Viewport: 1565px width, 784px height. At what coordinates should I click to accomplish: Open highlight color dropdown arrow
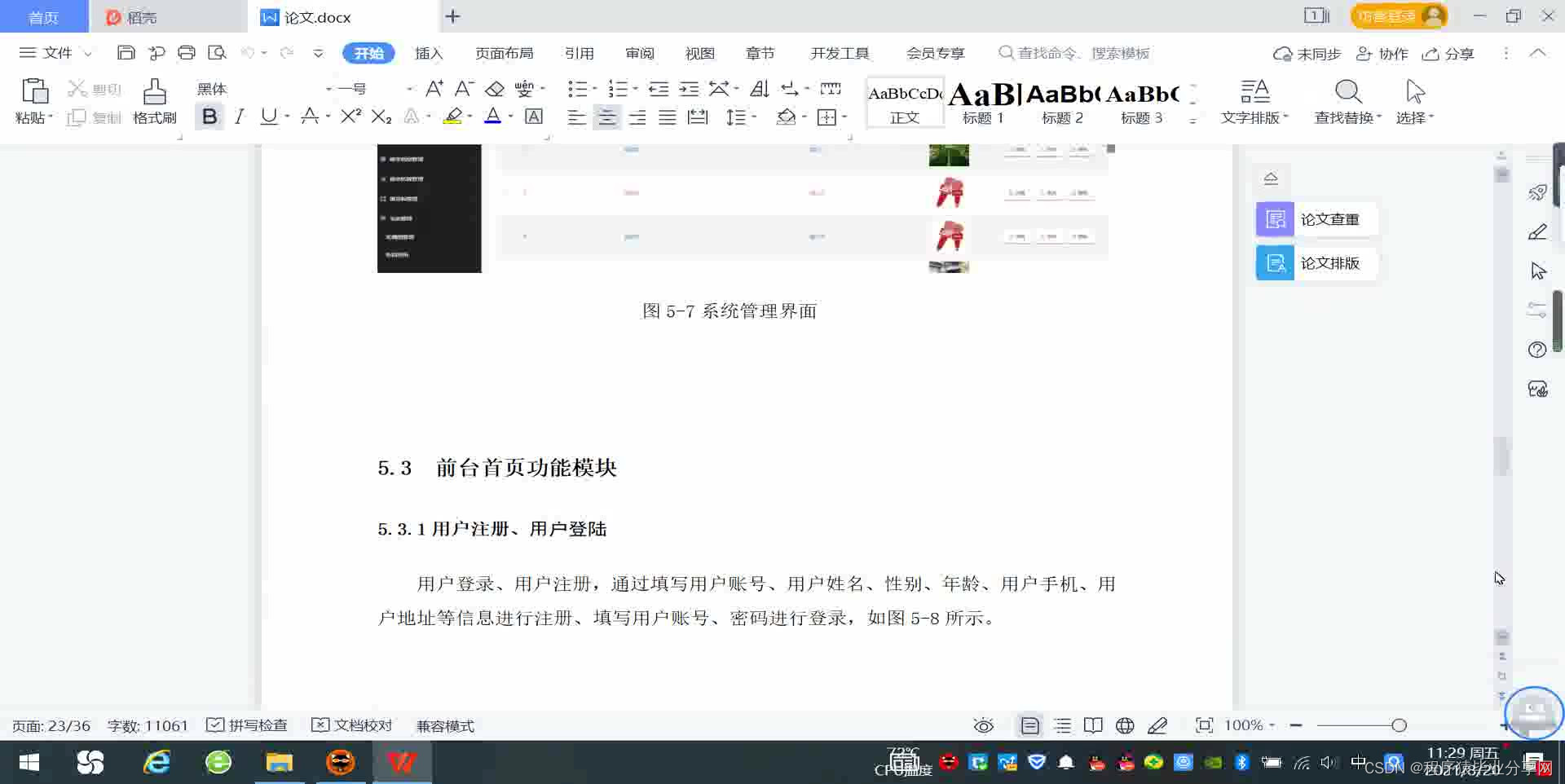[470, 117]
